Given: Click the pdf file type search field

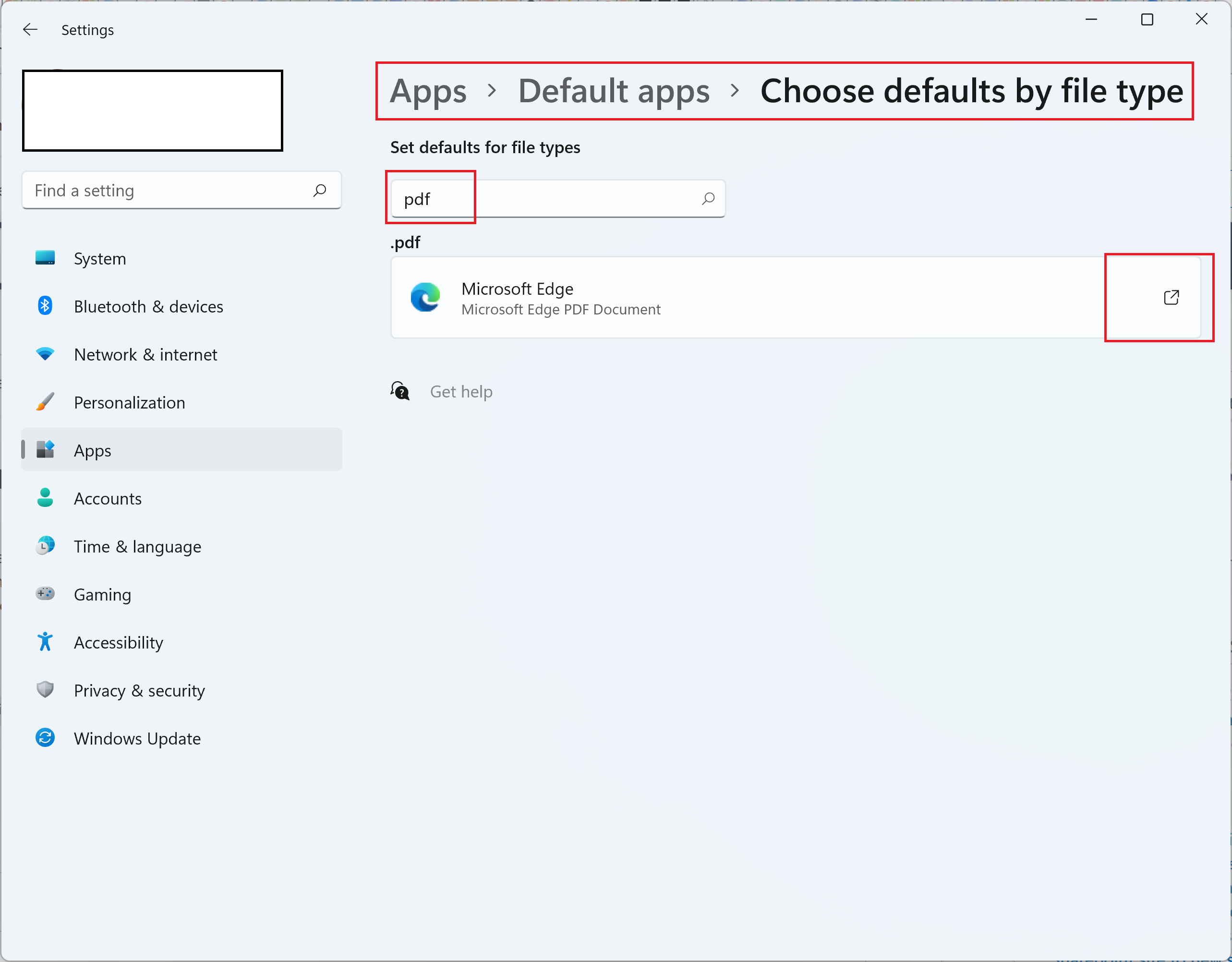Looking at the screenshot, I should [x=542, y=198].
